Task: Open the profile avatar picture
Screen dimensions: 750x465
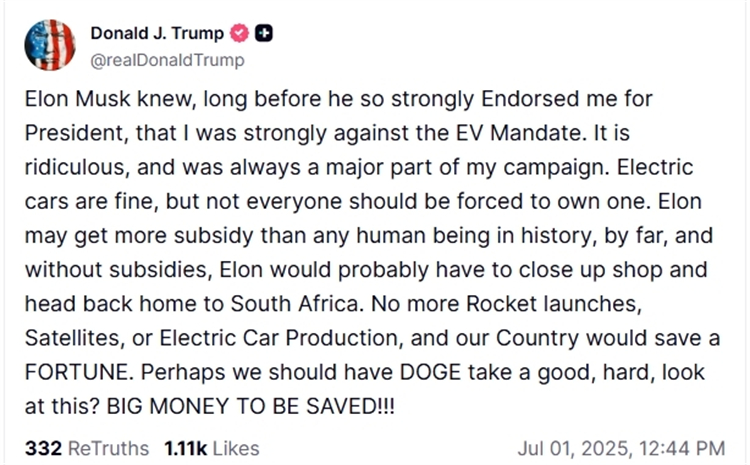Action: point(50,45)
